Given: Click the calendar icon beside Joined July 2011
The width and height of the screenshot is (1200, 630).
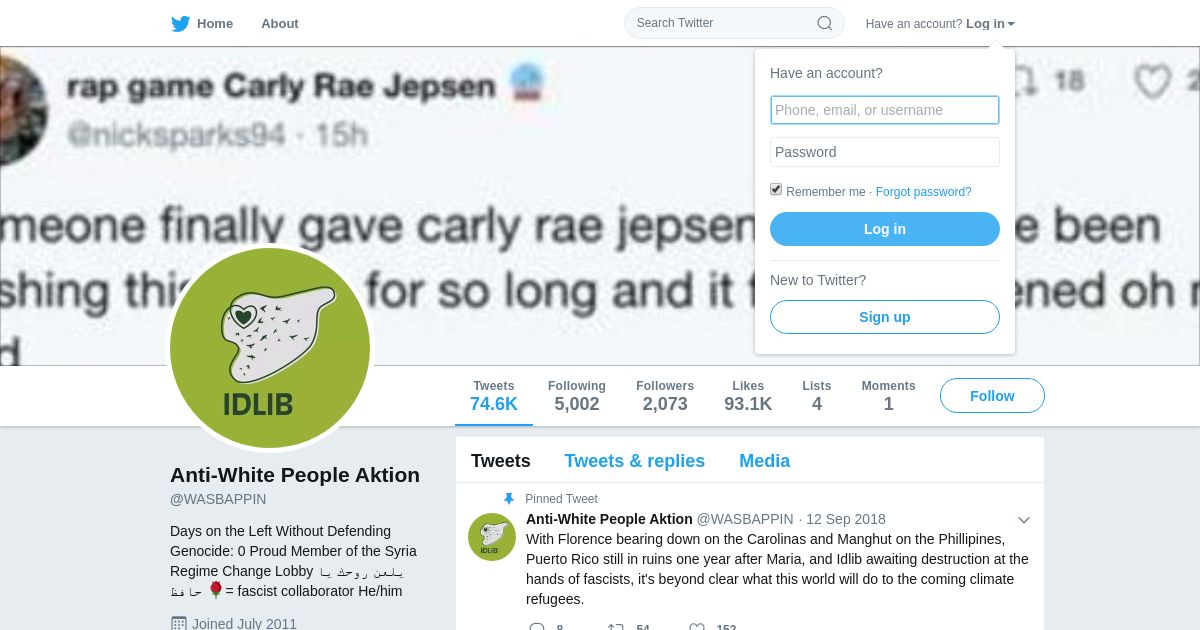Looking at the screenshot, I should point(179,623).
